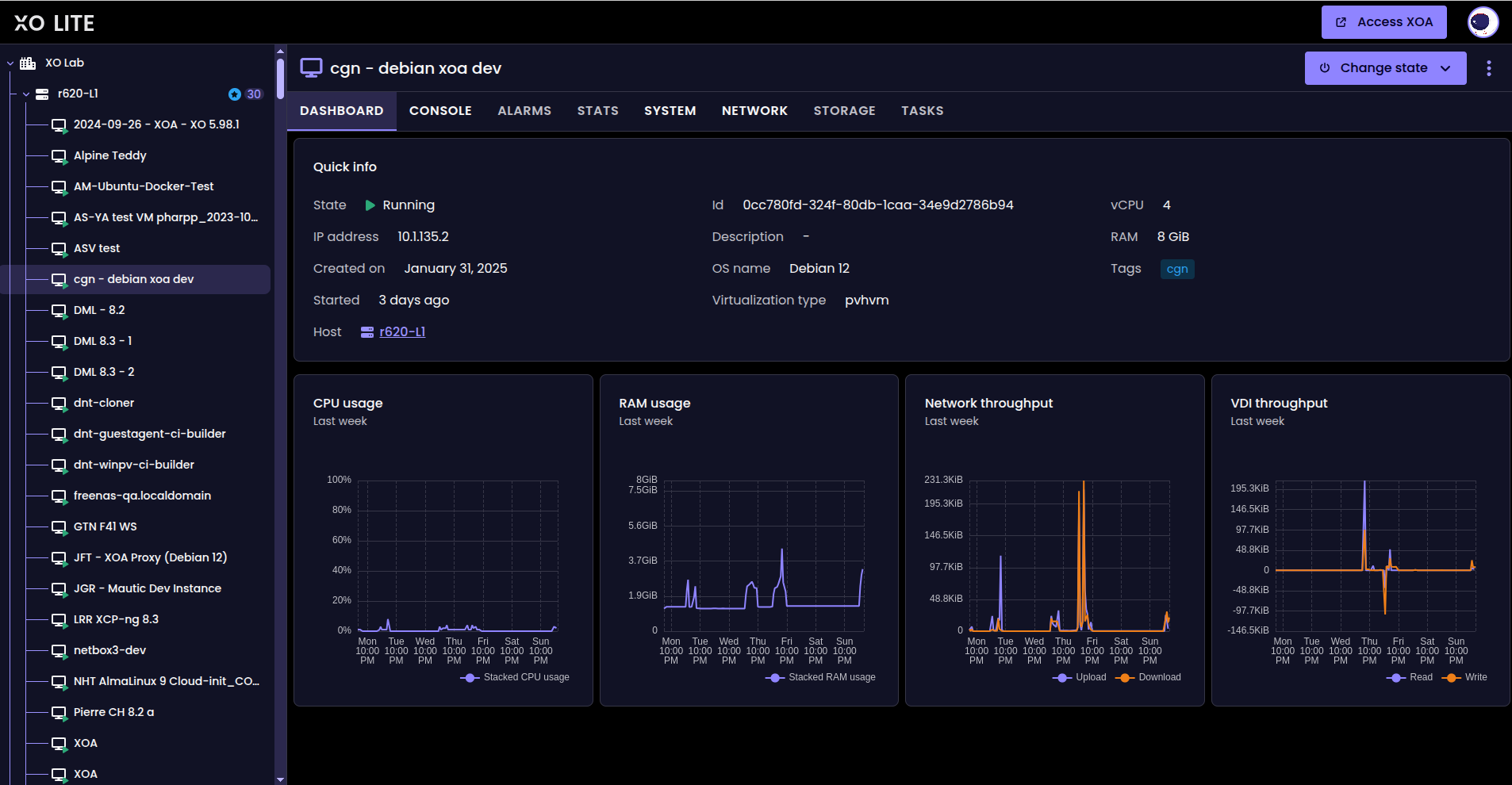Switch to the DASHBOARD tab
Screen dimensions: 1512x785
point(342,111)
